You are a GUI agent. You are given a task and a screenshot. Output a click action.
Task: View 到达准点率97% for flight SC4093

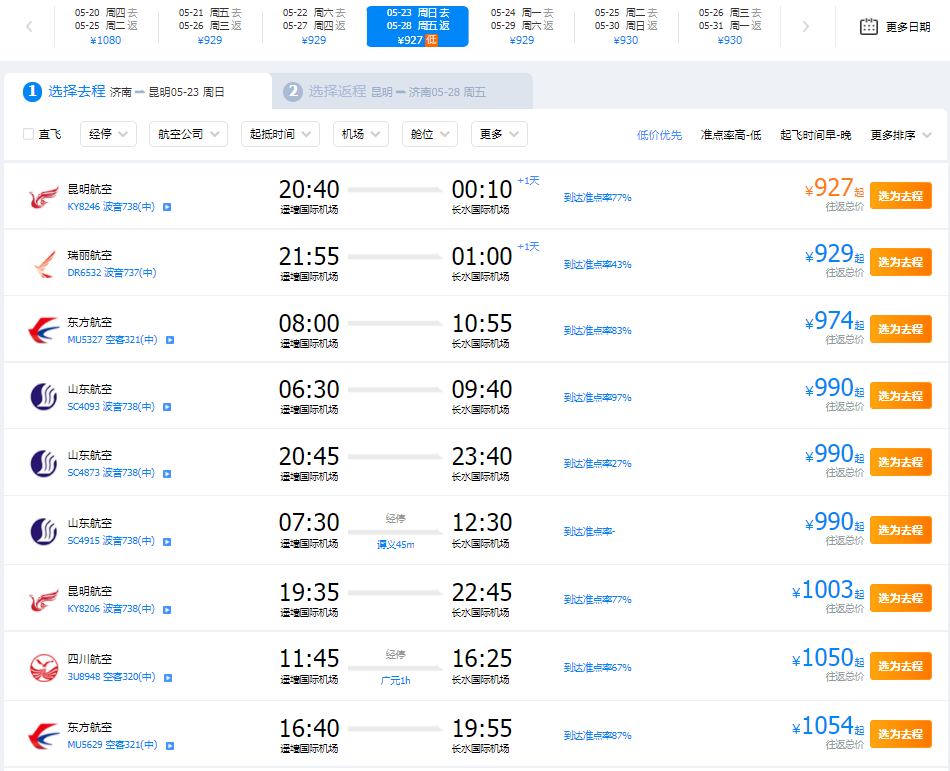597,398
